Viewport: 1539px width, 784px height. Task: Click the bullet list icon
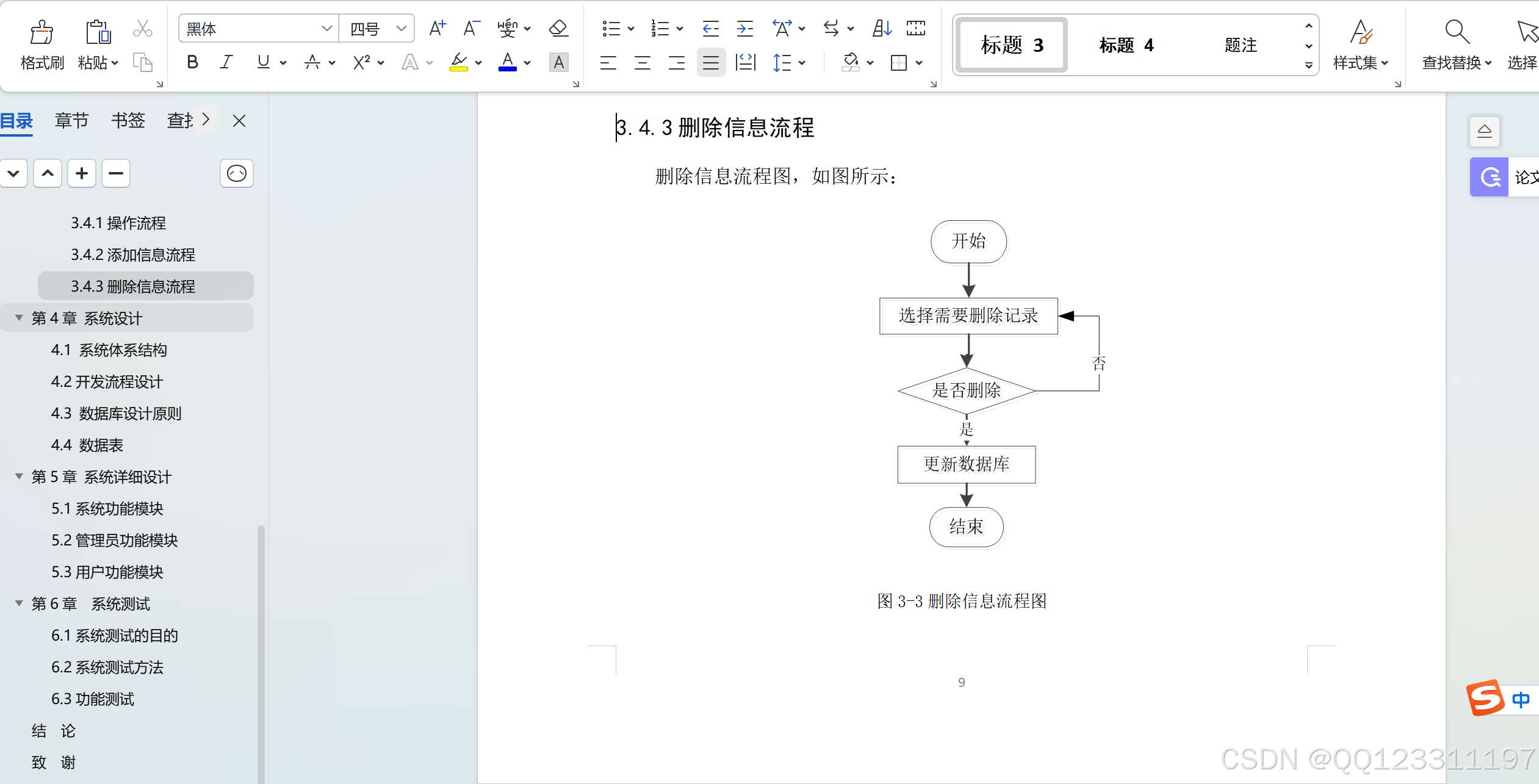point(611,28)
